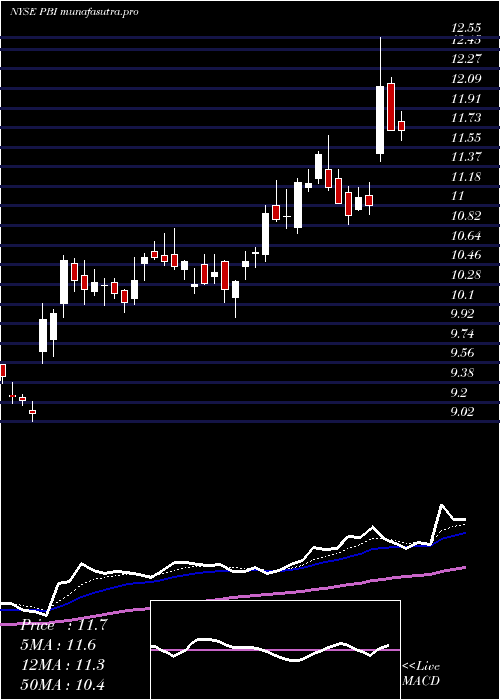Viewport: 500px width, 700px height.
Task: Click the 9.92 price axis label
Action: (464, 313)
